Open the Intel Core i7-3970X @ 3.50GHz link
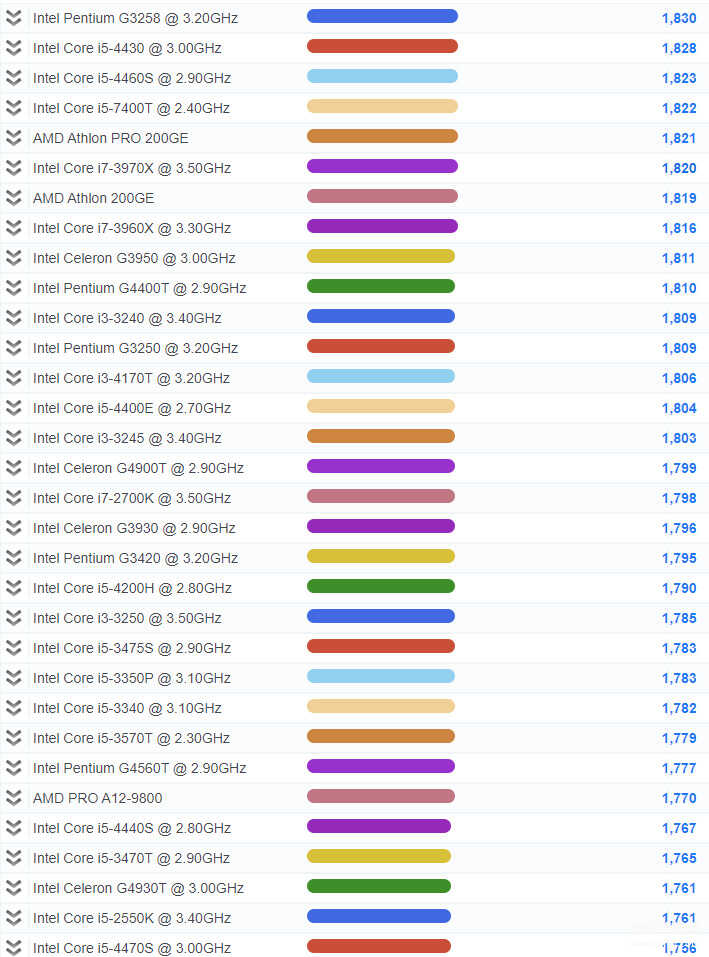709x957 pixels. [132, 168]
